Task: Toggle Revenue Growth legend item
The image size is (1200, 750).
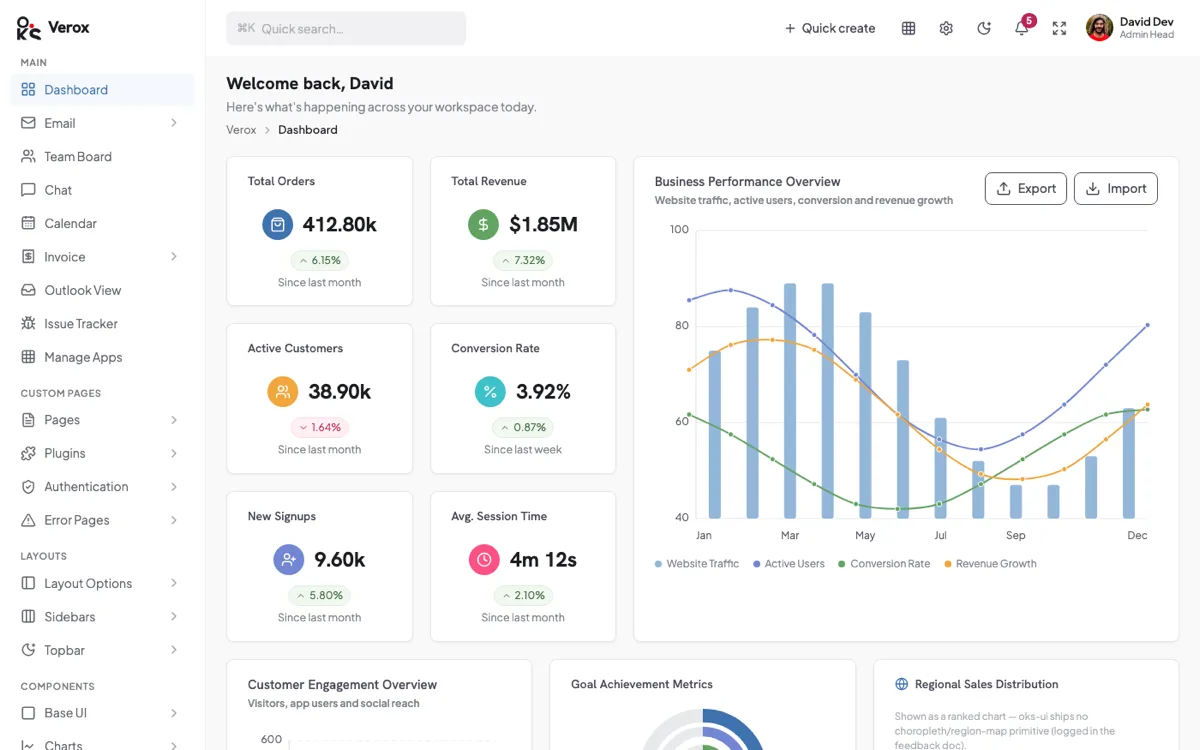Action: click(x=990, y=564)
